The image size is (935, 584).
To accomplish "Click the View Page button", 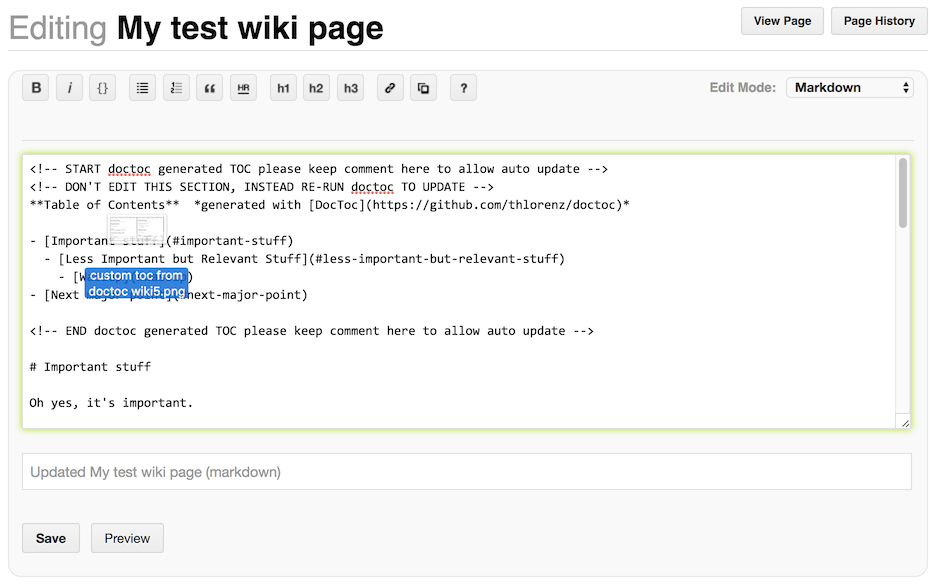I will click(782, 21).
